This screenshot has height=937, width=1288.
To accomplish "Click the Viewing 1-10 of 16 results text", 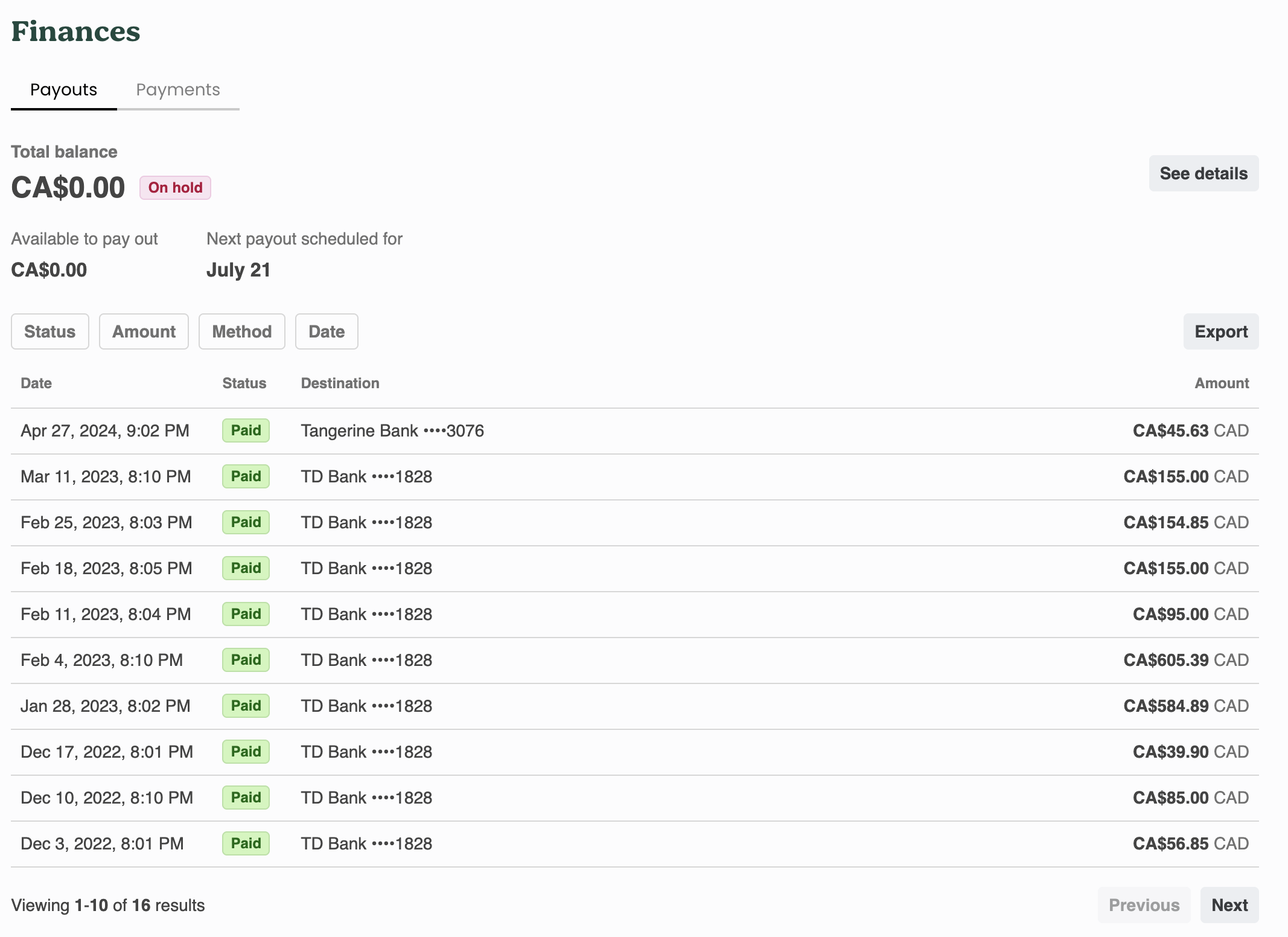I will click(x=108, y=906).
